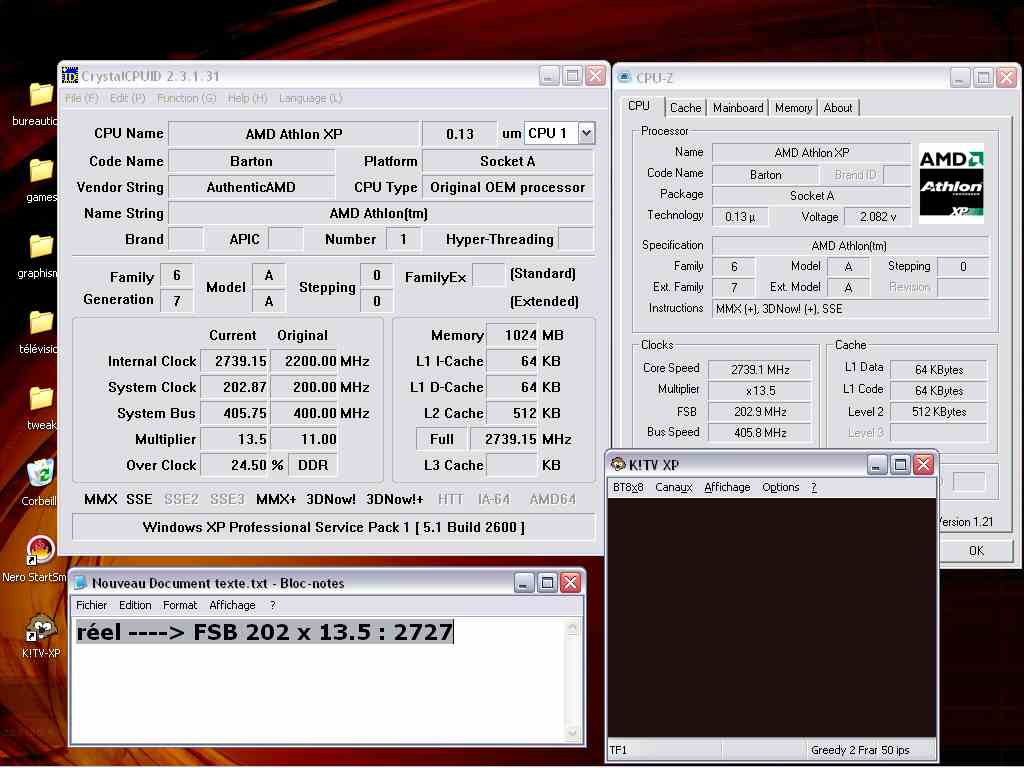Open the Corbeille recycle bin icon
Screen dimensions: 1024x768
[40, 473]
